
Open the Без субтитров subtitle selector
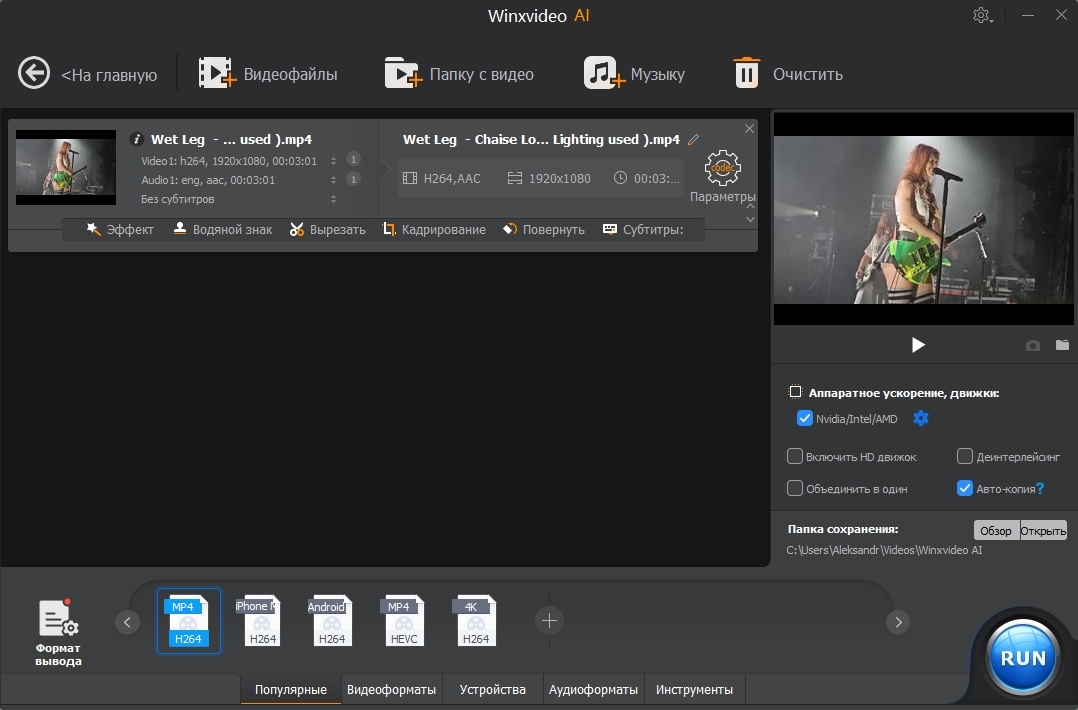(x=333, y=199)
